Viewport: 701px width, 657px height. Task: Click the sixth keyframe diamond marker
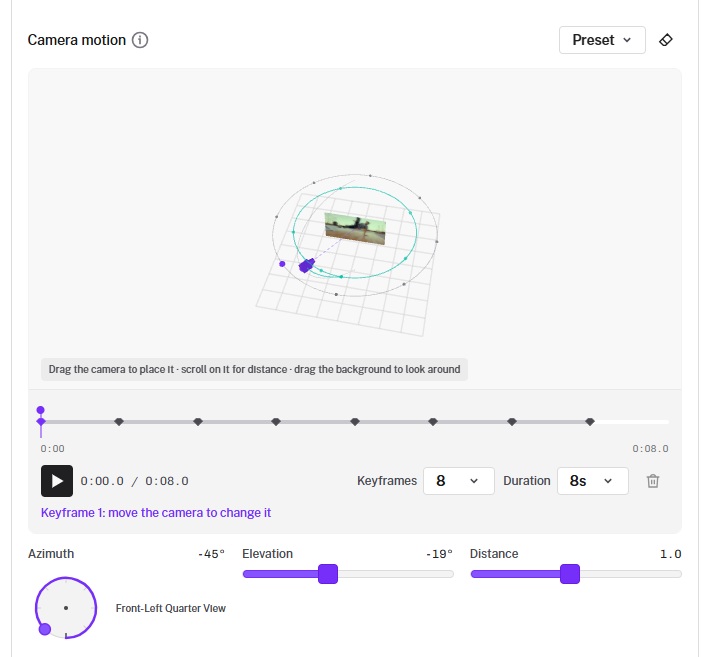[x=433, y=421]
